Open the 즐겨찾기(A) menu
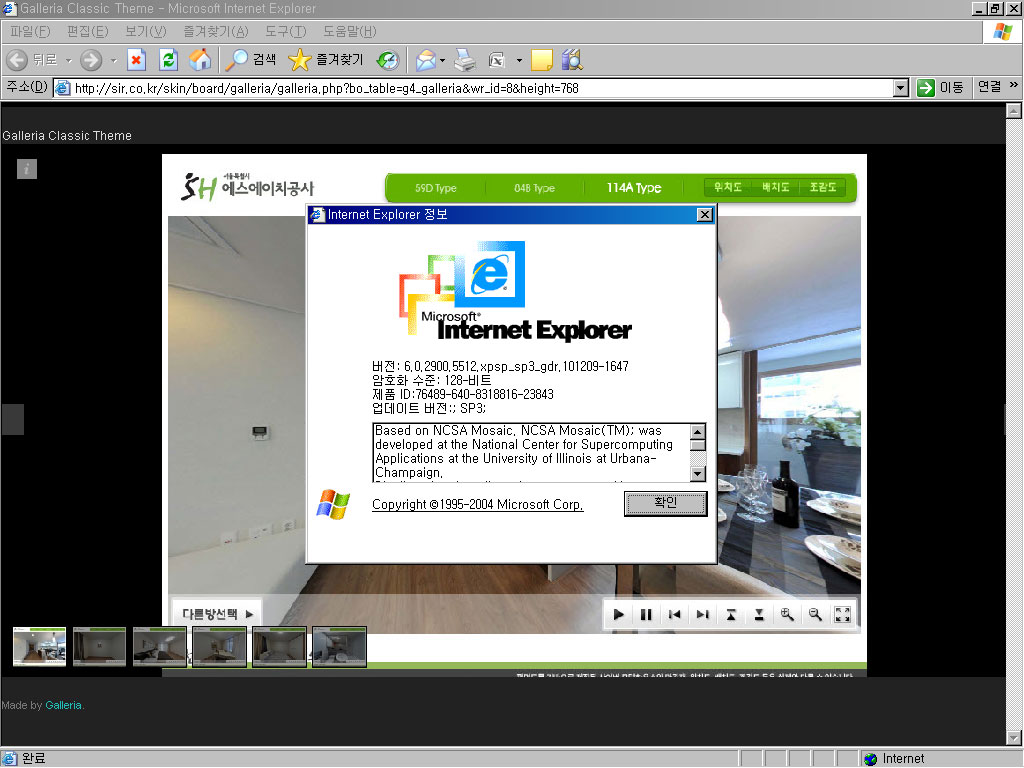The width and height of the screenshot is (1024, 768). pos(215,31)
